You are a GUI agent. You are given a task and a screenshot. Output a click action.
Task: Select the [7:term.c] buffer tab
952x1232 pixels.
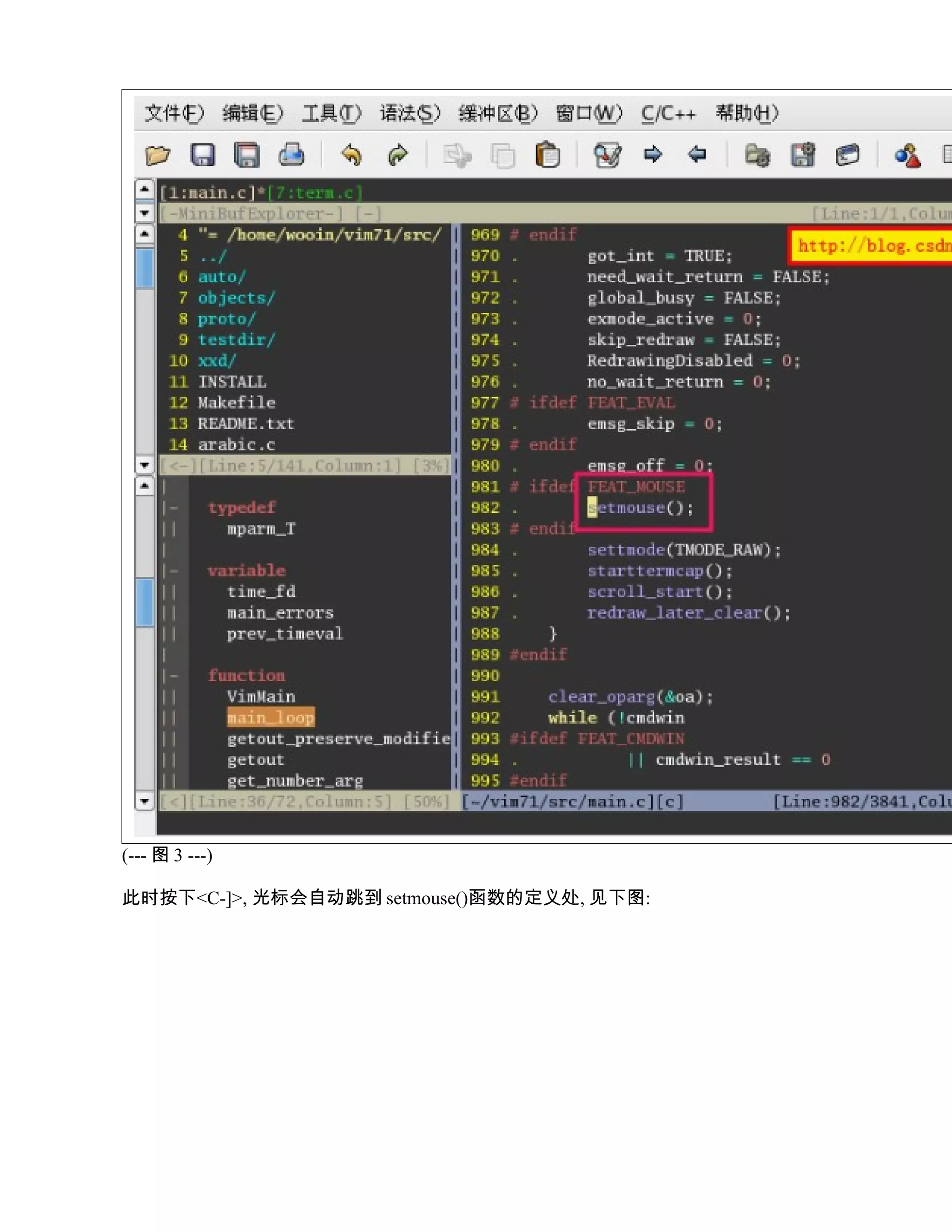[315, 193]
